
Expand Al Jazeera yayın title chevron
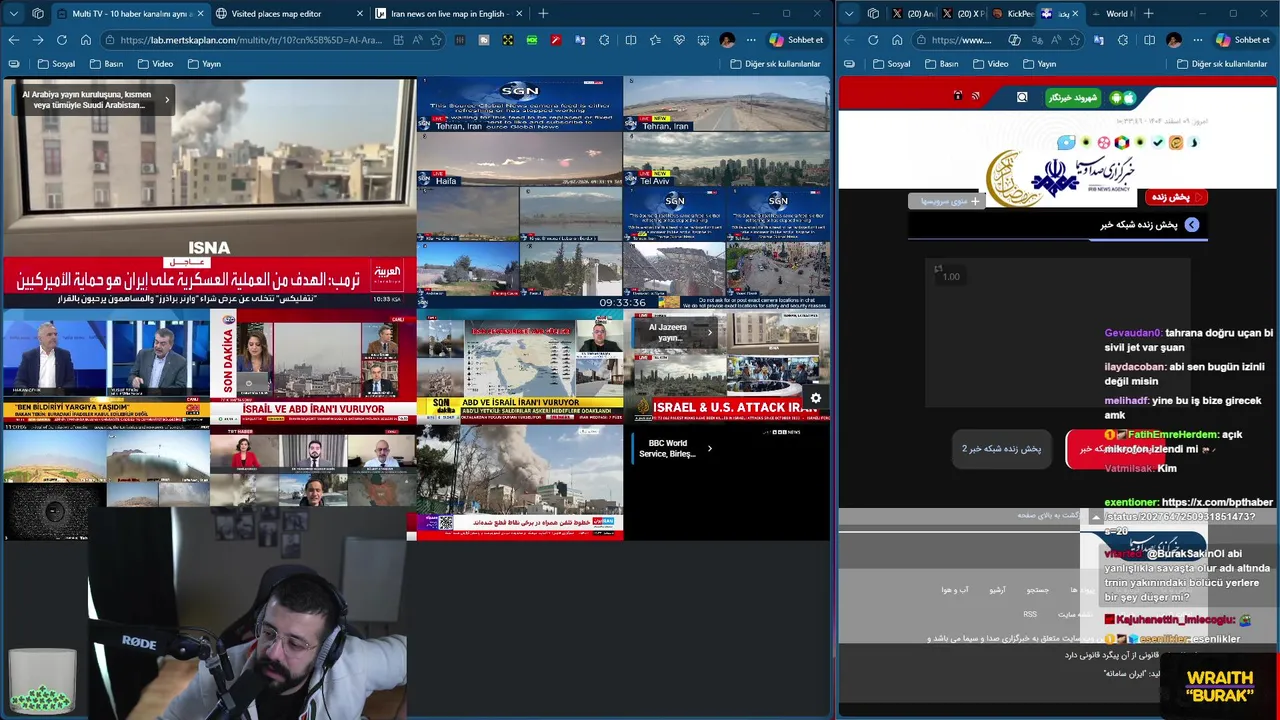[x=710, y=332]
